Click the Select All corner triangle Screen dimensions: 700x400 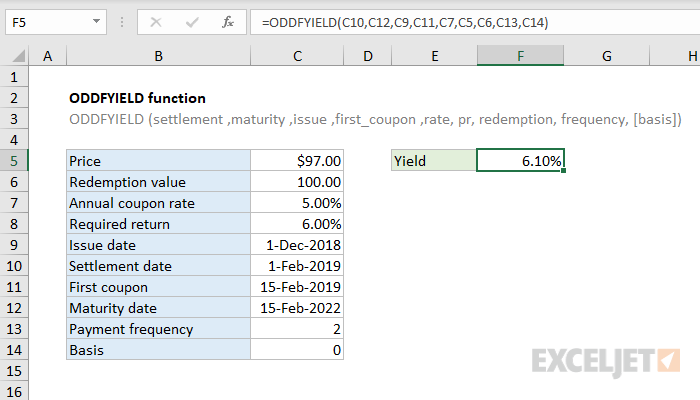click(x=18, y=56)
